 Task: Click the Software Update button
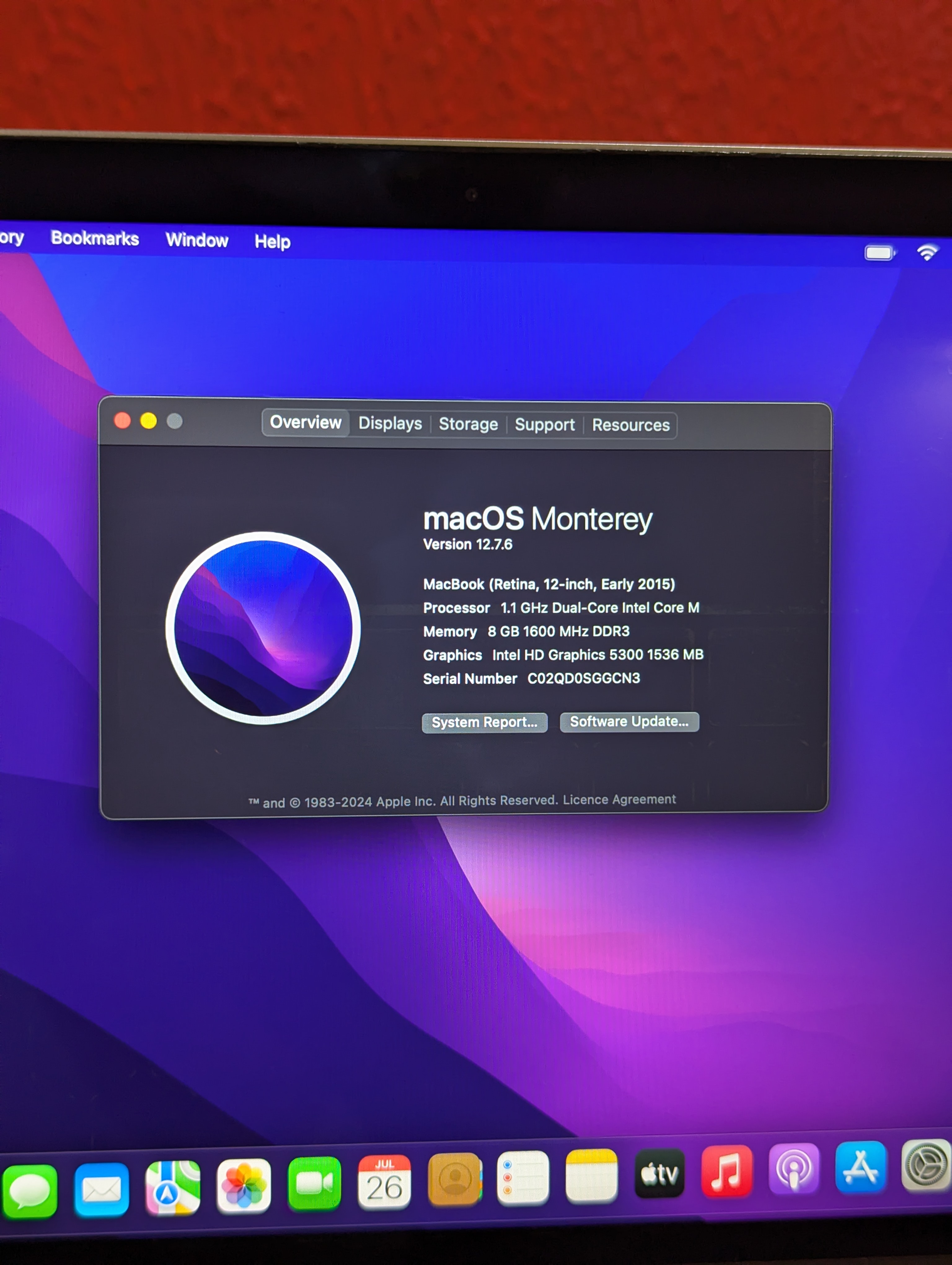coord(629,722)
